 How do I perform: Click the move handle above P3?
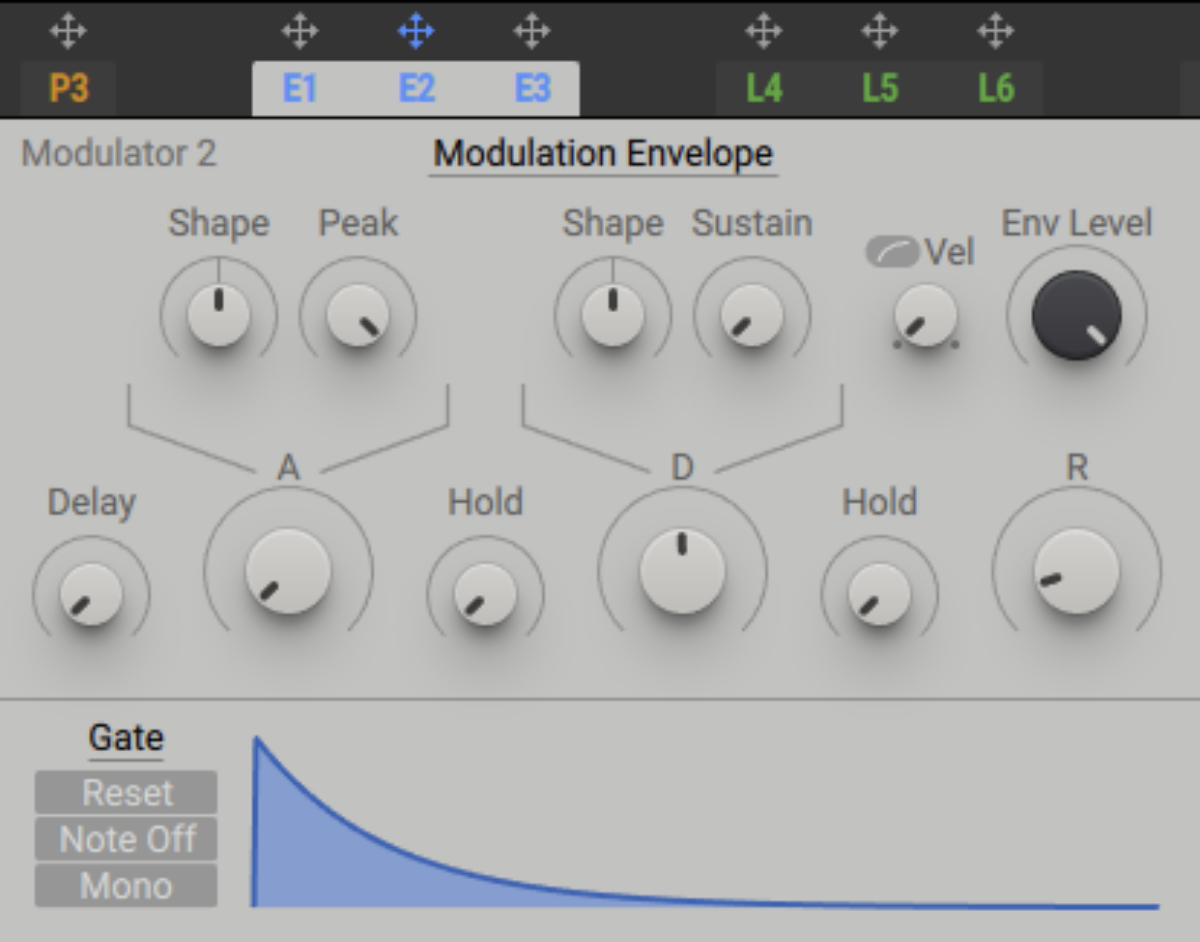[x=68, y=32]
